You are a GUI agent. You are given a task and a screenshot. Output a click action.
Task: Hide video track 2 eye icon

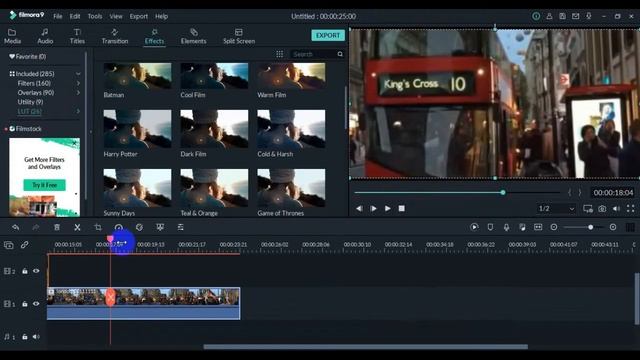click(x=36, y=271)
